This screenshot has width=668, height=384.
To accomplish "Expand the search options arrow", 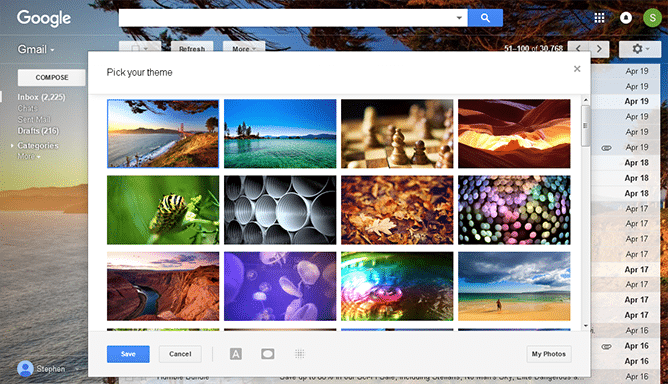I will tap(459, 18).
